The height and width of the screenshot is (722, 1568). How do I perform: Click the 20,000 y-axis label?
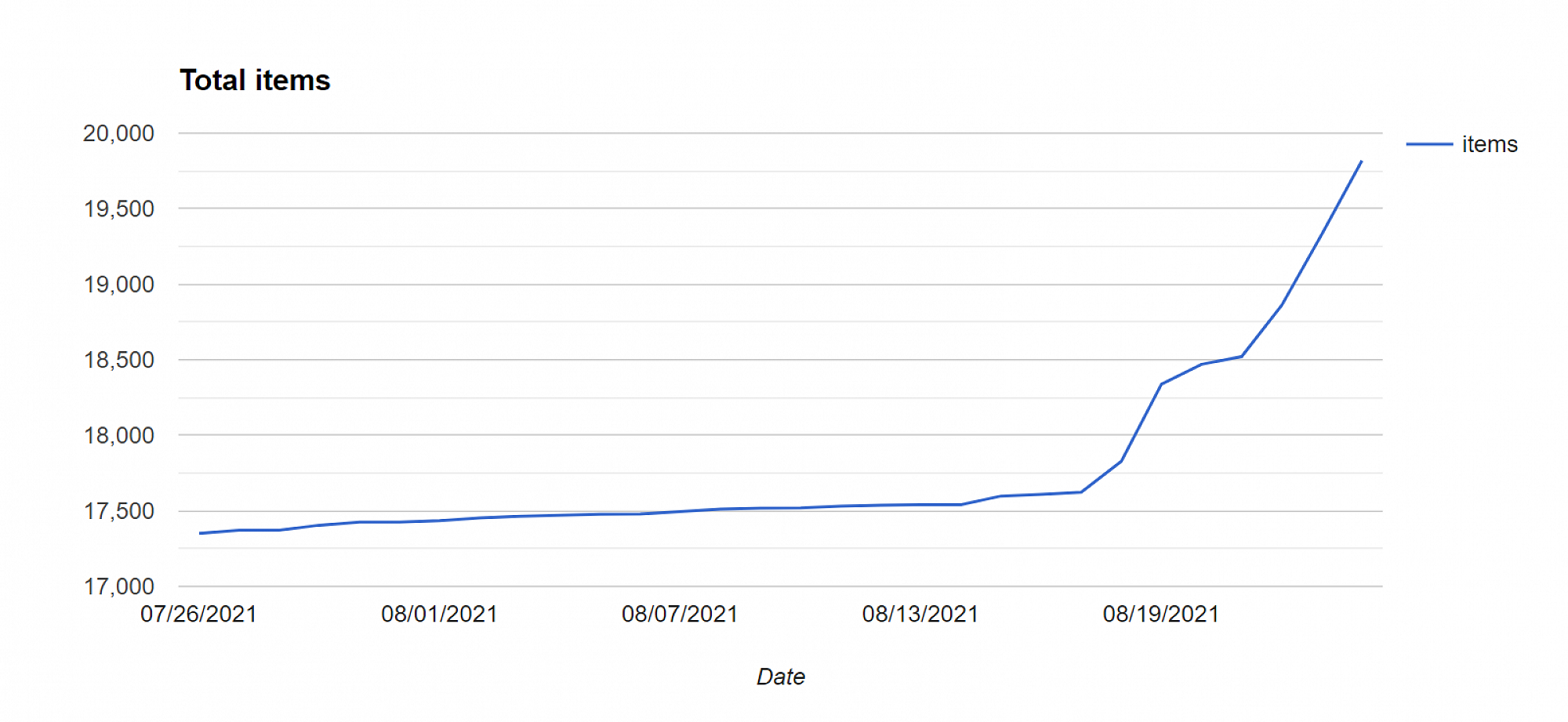pyautogui.click(x=119, y=133)
